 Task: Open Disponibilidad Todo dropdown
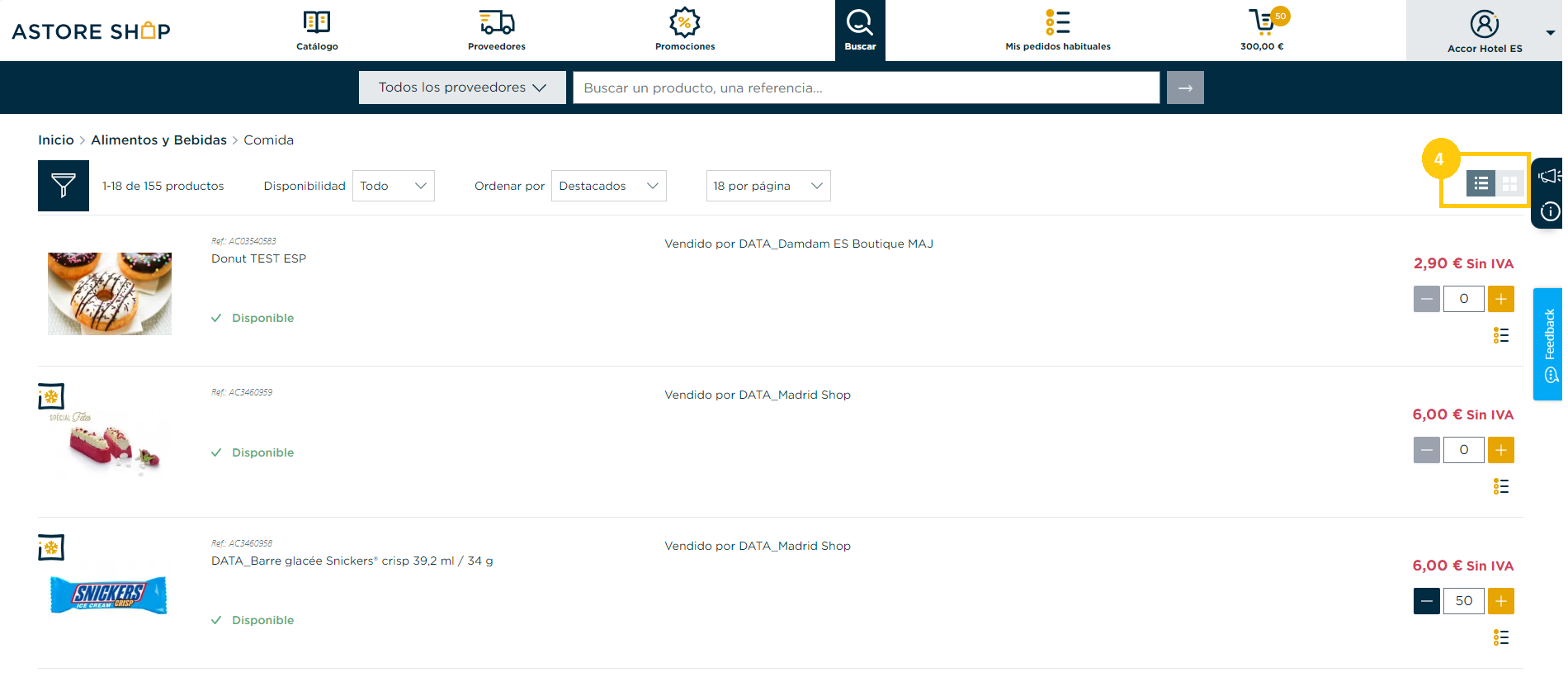click(x=394, y=186)
